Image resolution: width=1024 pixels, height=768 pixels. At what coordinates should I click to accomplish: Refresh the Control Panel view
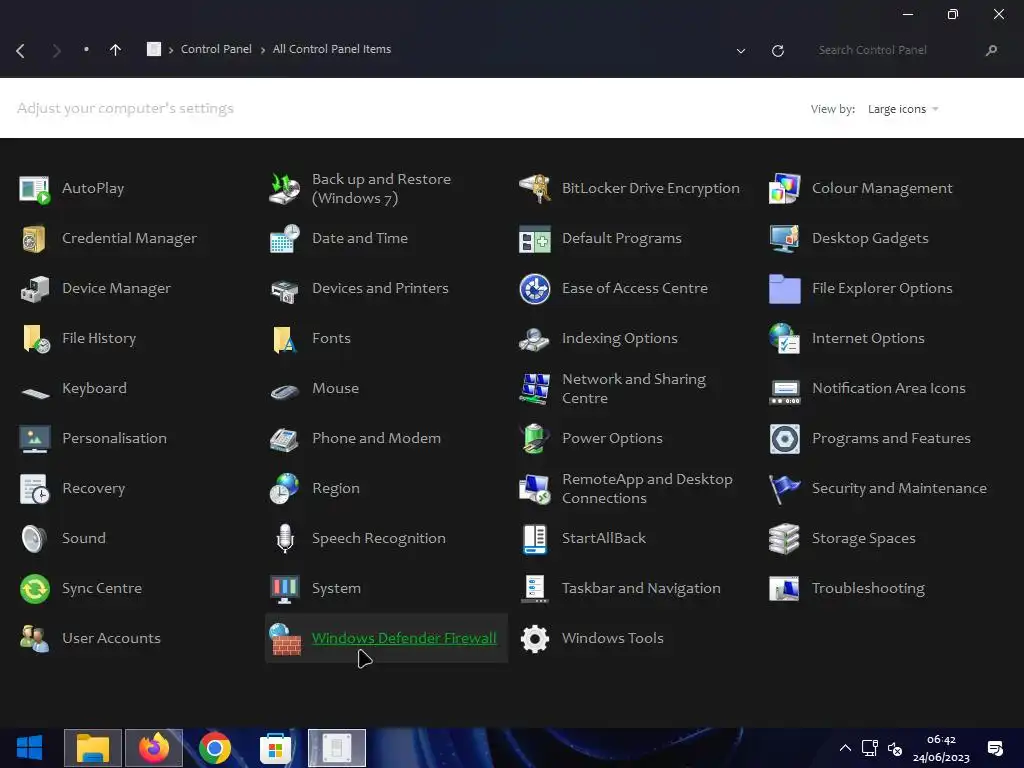coord(777,51)
